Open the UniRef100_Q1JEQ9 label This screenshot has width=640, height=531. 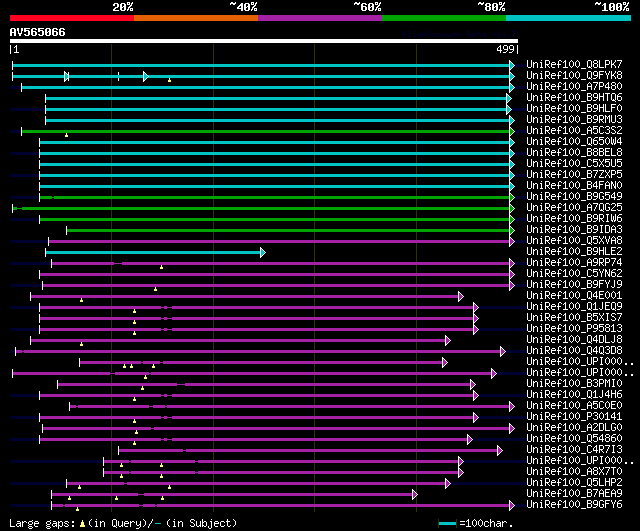(x=574, y=307)
